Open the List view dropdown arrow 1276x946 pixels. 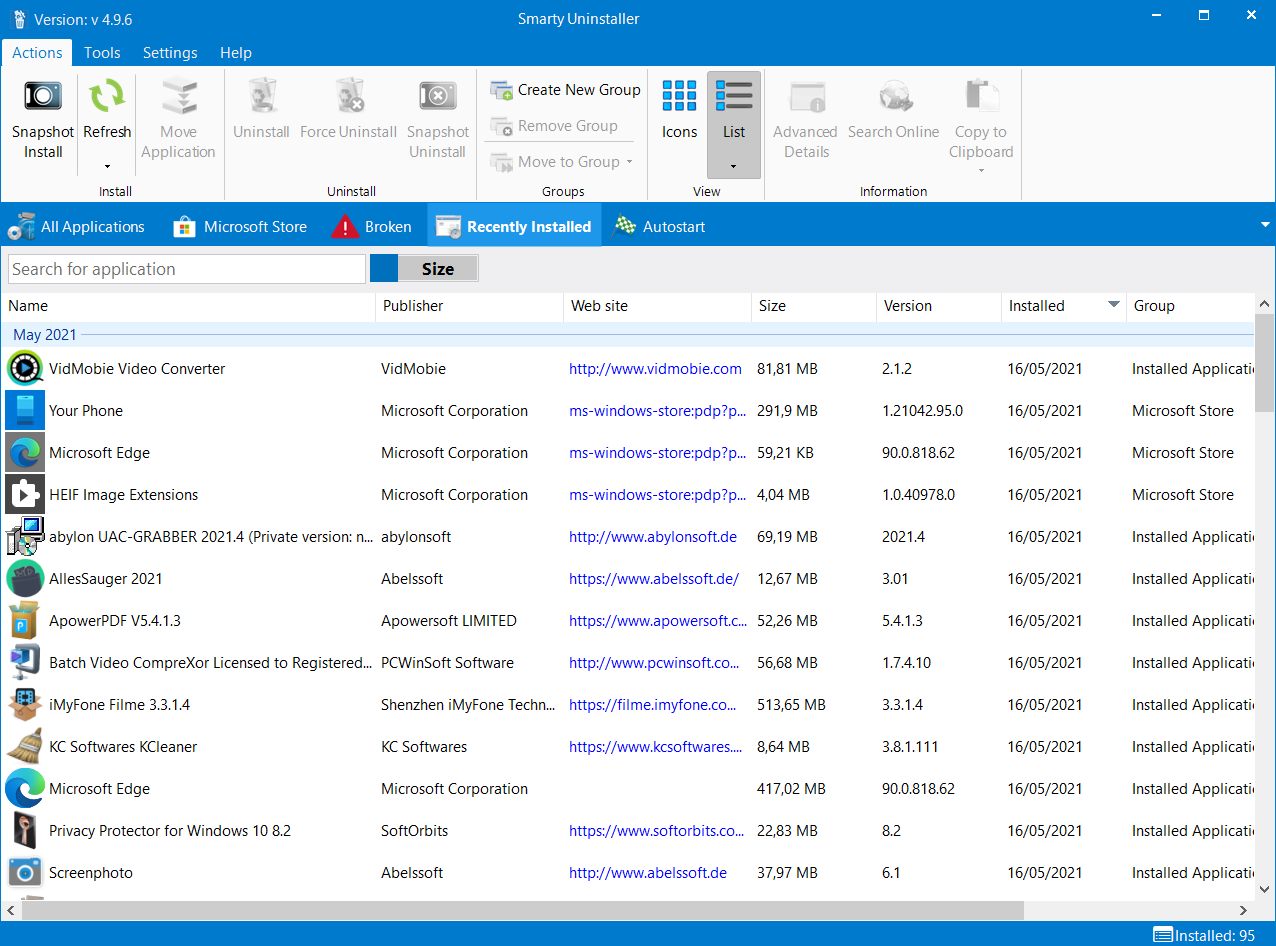(734, 167)
